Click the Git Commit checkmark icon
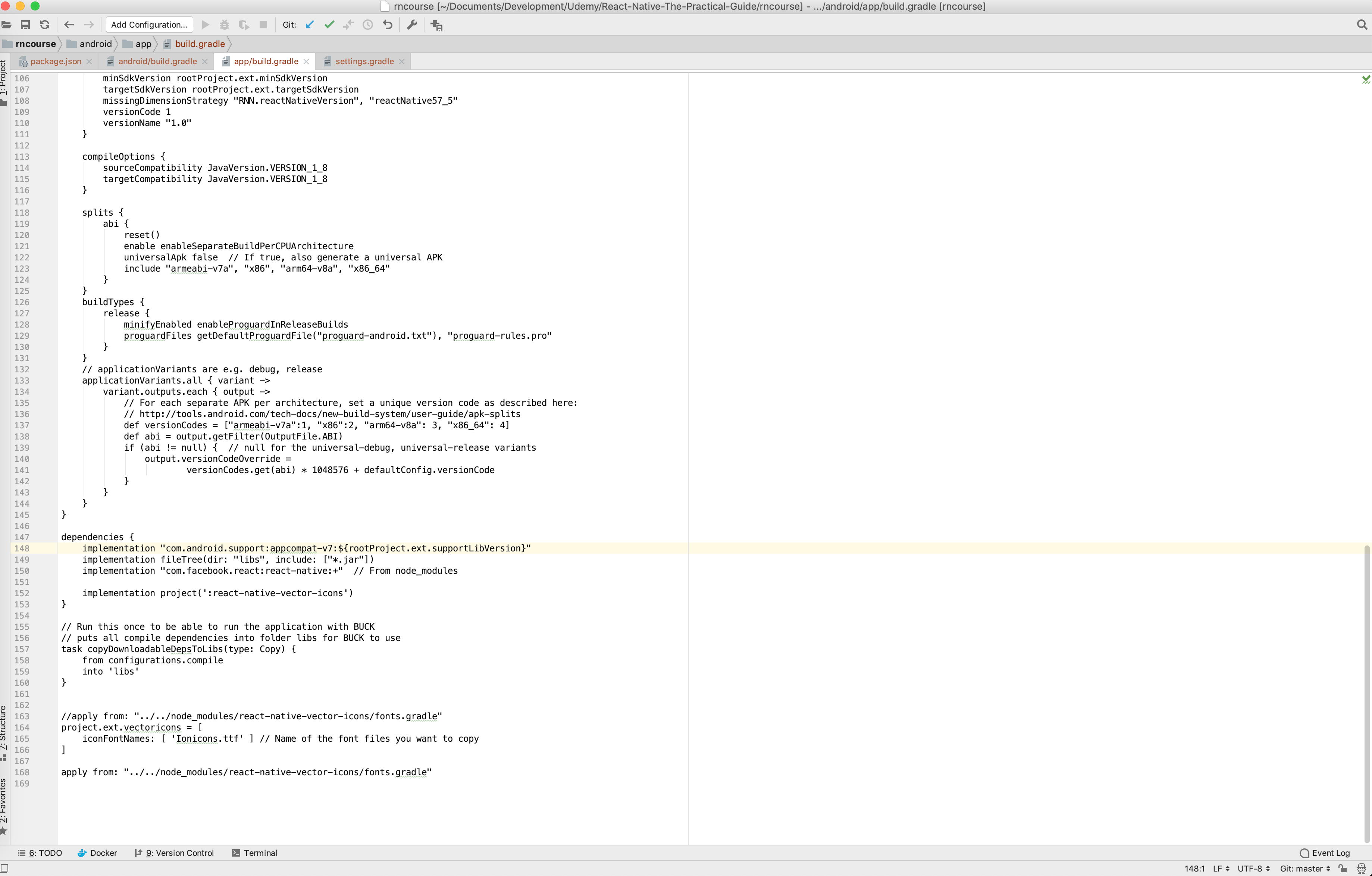 click(329, 25)
